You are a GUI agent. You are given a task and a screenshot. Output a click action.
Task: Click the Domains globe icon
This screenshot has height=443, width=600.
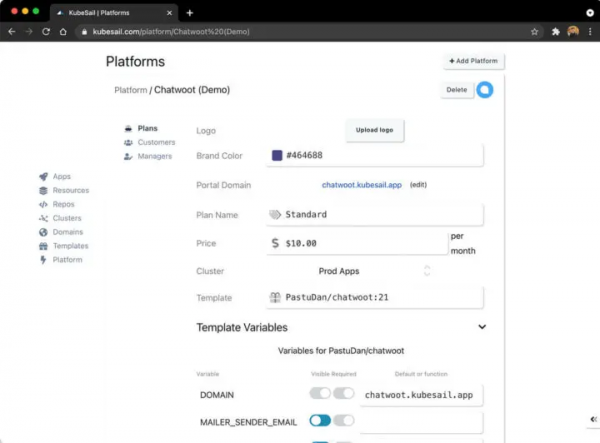tap(43, 232)
